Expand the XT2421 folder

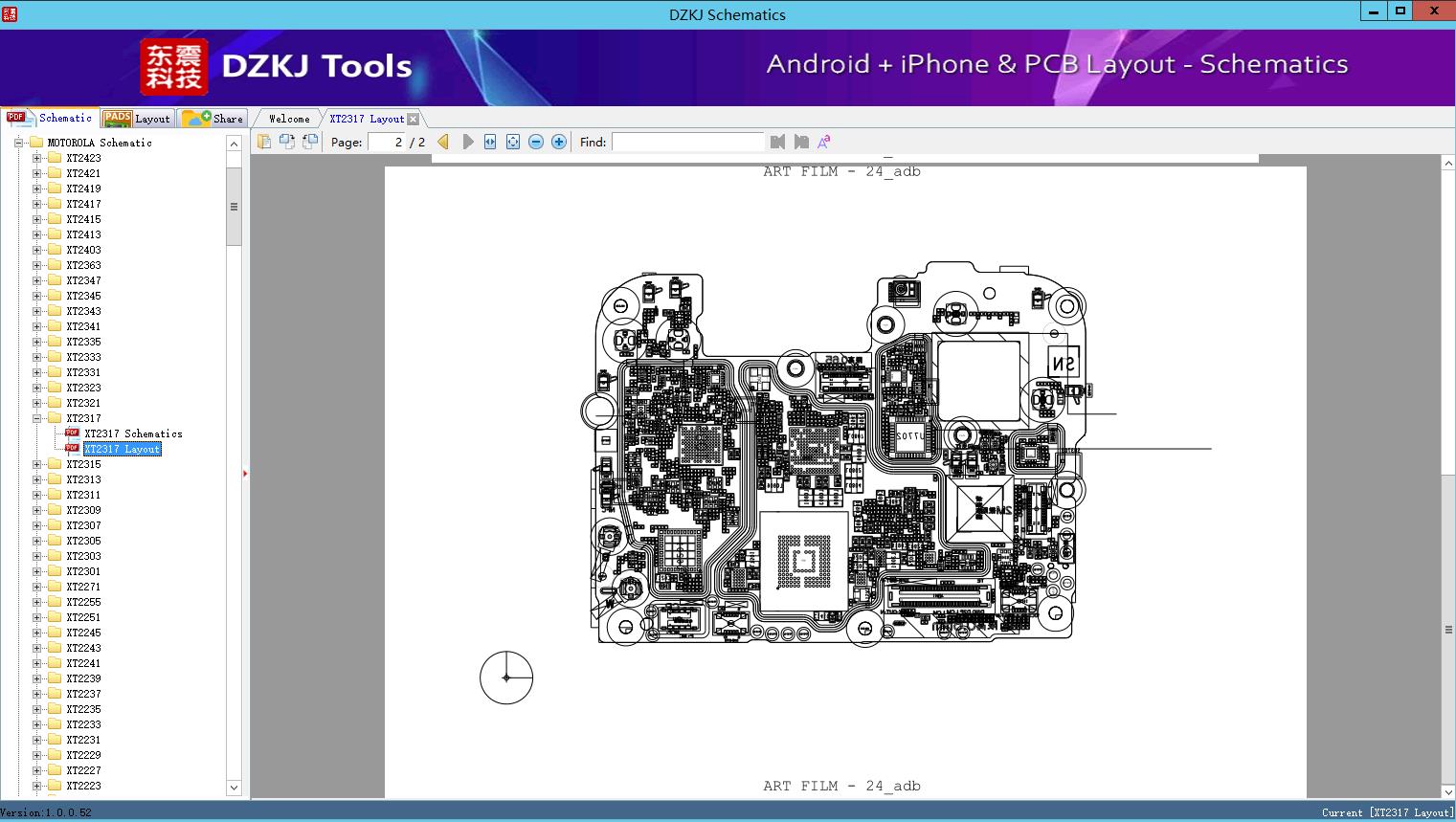click(36, 173)
